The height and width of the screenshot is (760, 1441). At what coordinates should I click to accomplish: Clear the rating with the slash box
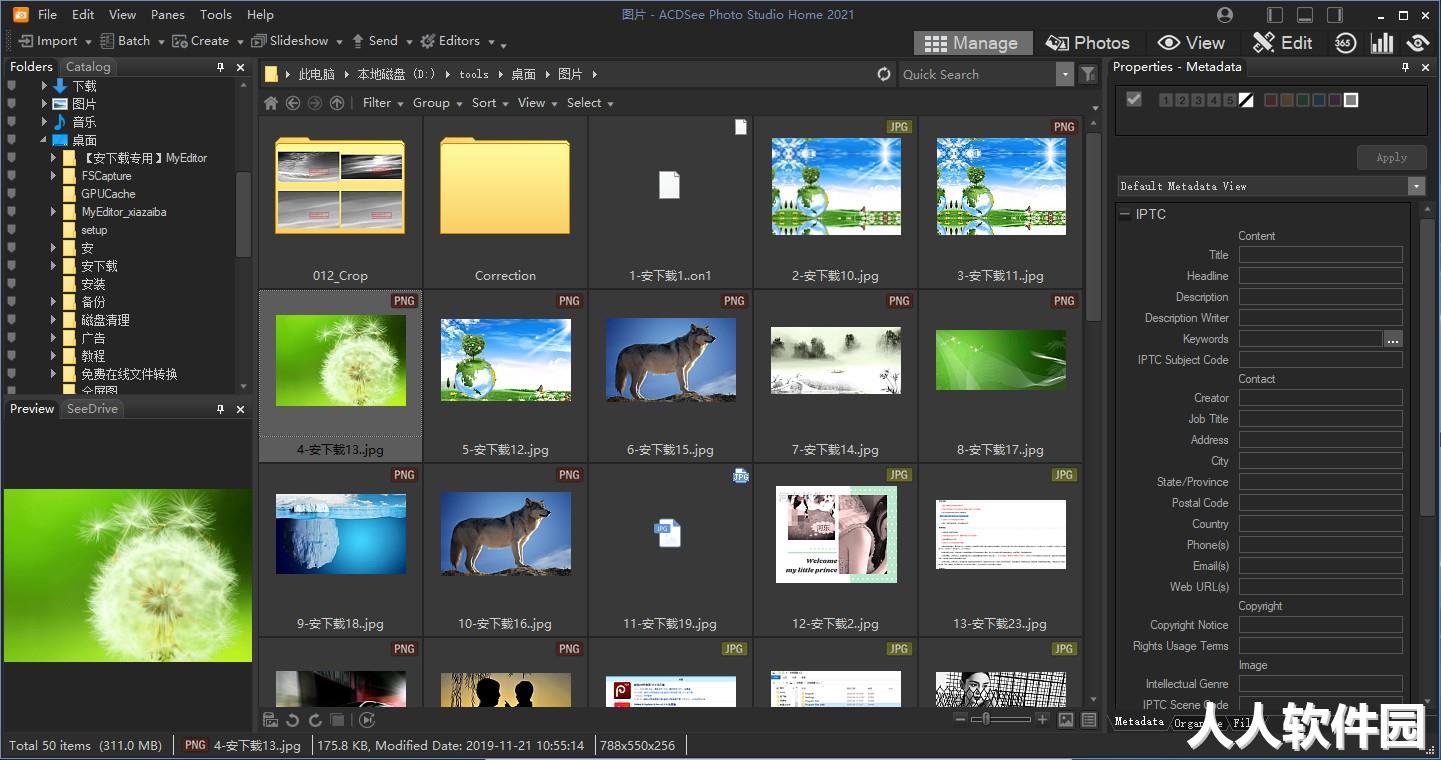(1246, 100)
